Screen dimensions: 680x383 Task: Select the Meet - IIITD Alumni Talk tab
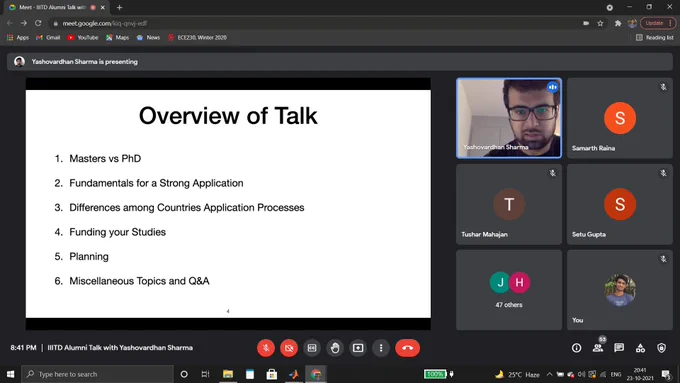(56, 7)
